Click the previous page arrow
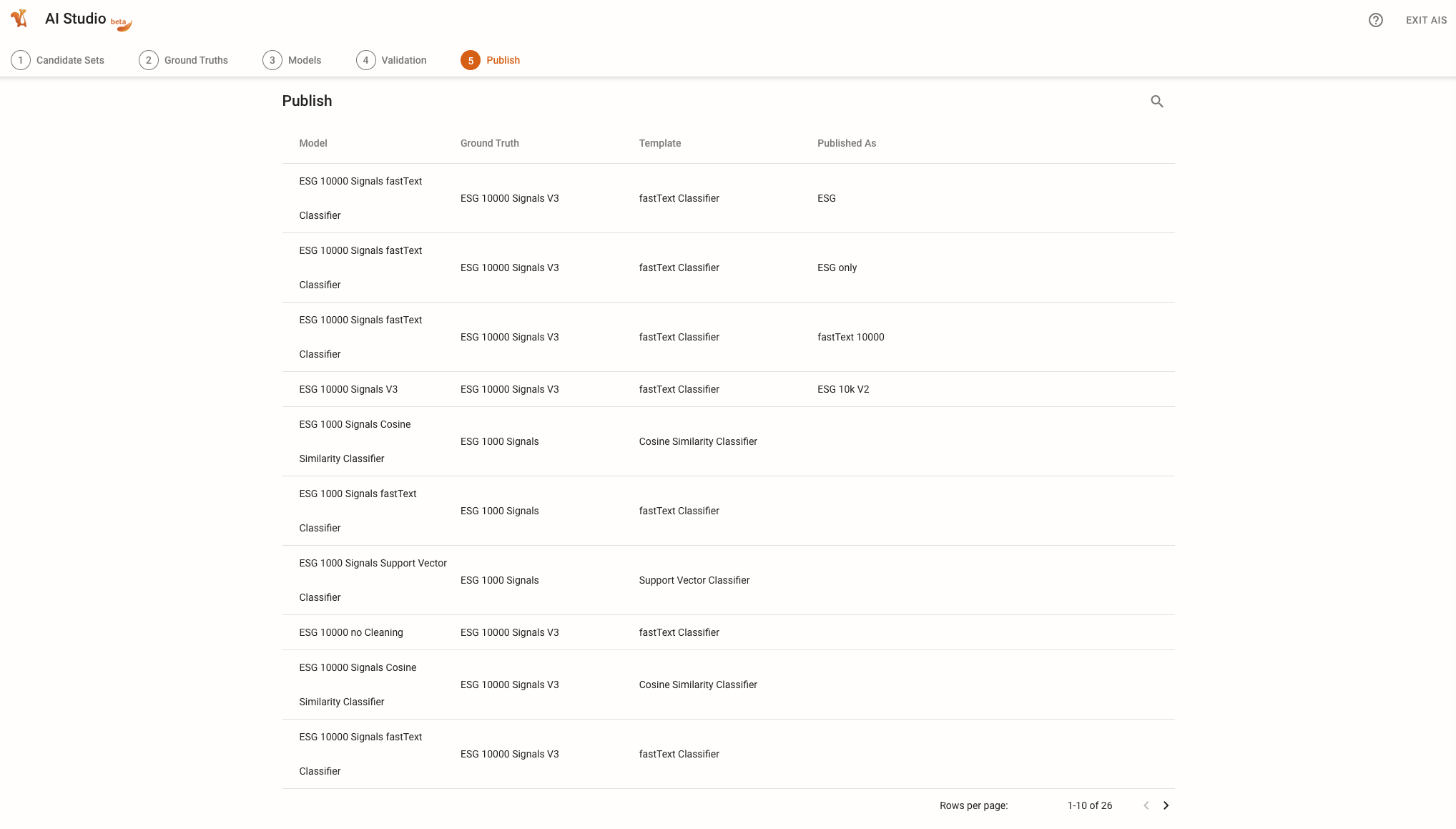 1146,805
